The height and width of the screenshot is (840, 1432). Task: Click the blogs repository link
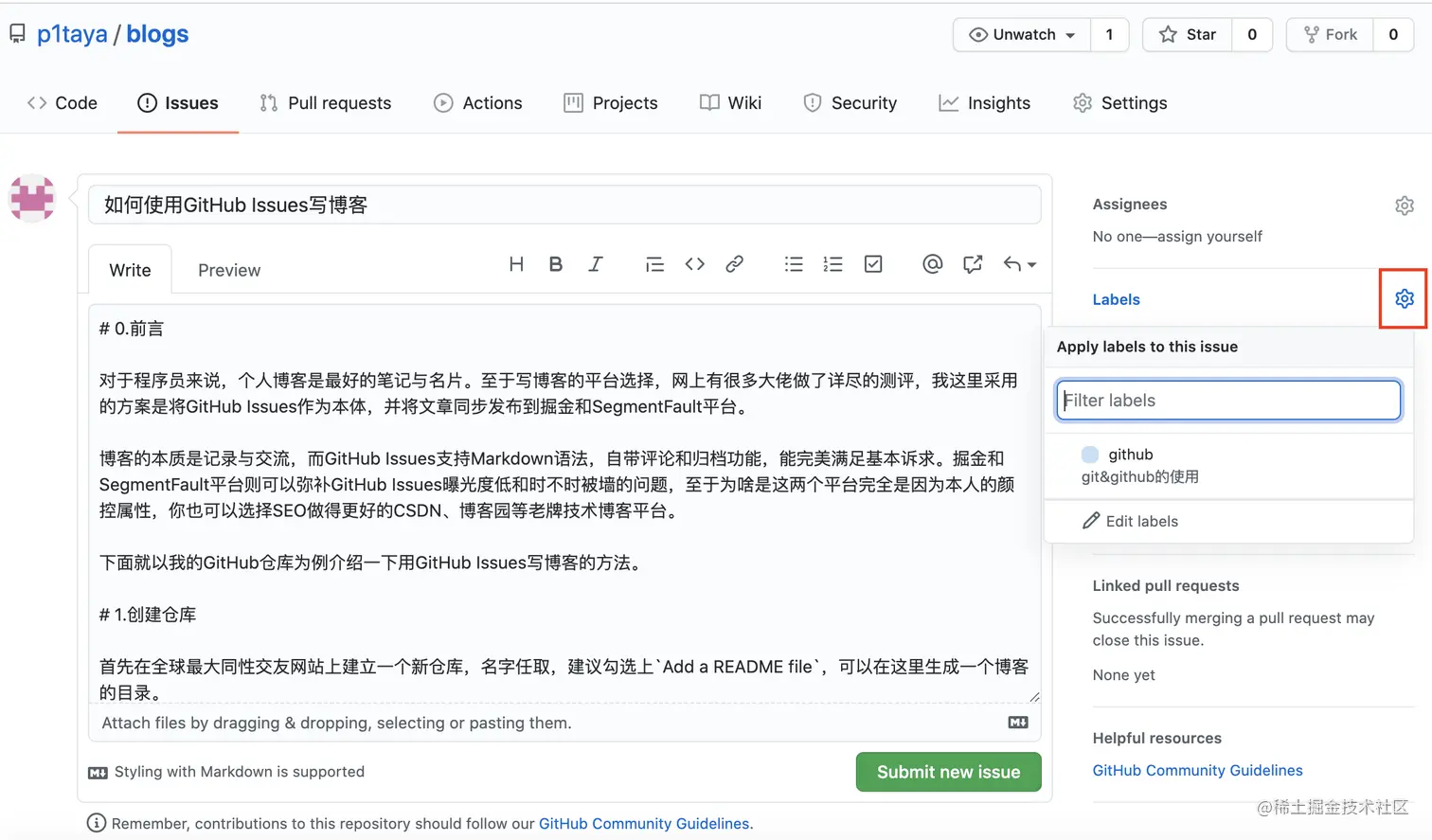point(157,34)
